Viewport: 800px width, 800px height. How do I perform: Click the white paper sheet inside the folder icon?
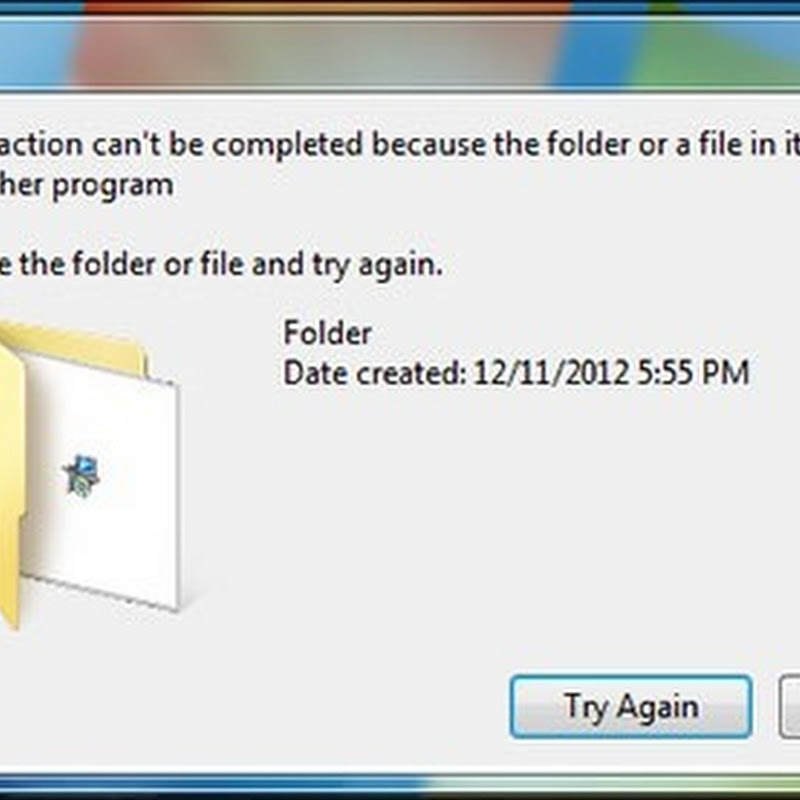click(99, 480)
